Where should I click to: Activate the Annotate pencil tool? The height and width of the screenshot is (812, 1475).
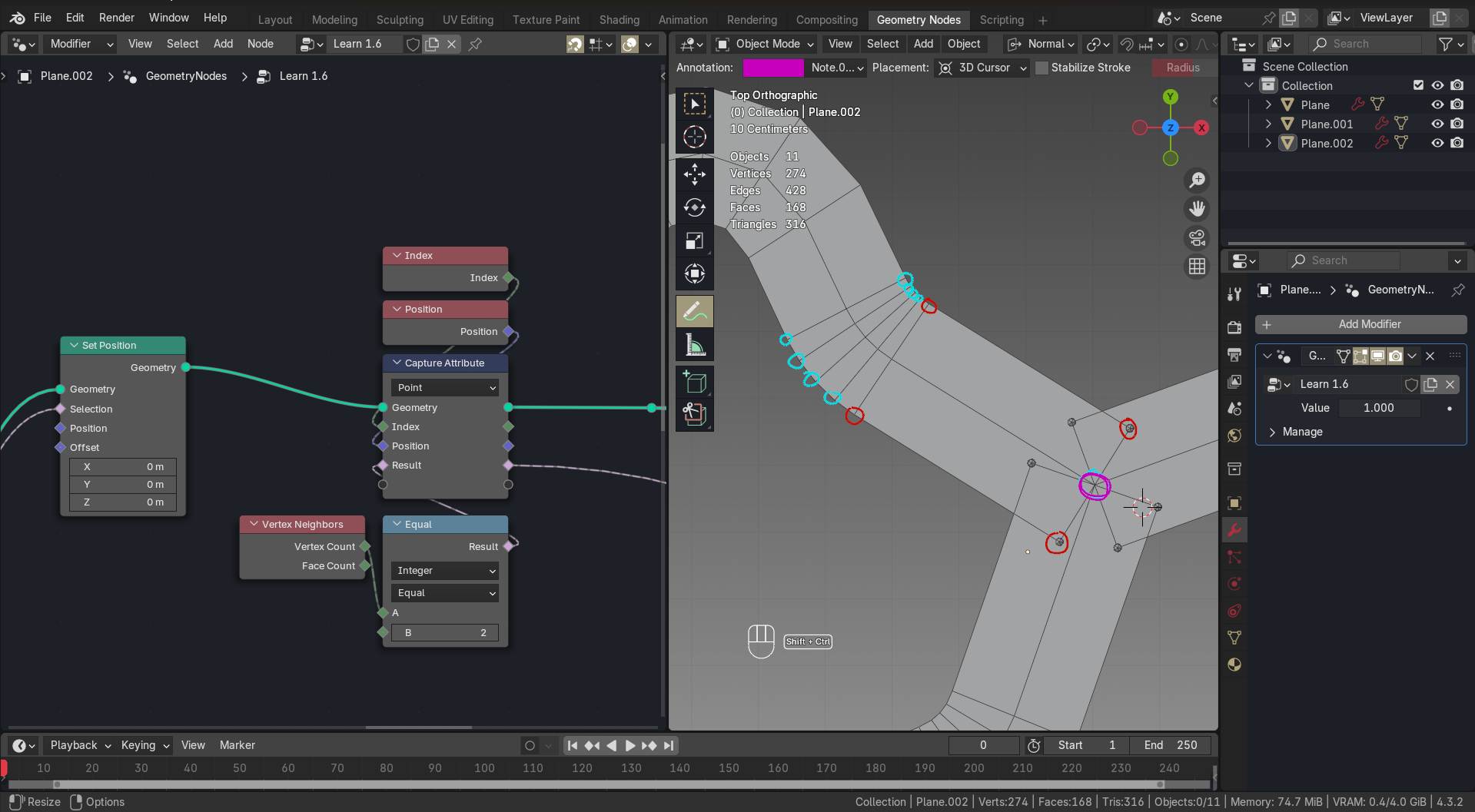(694, 312)
